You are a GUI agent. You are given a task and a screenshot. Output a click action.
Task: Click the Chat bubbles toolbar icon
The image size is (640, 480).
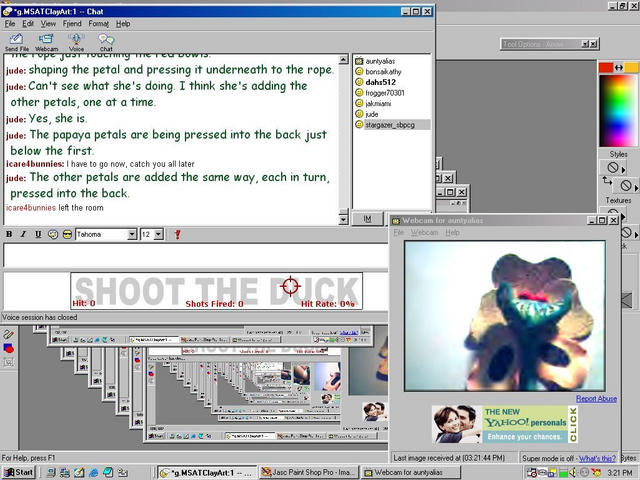(106, 42)
